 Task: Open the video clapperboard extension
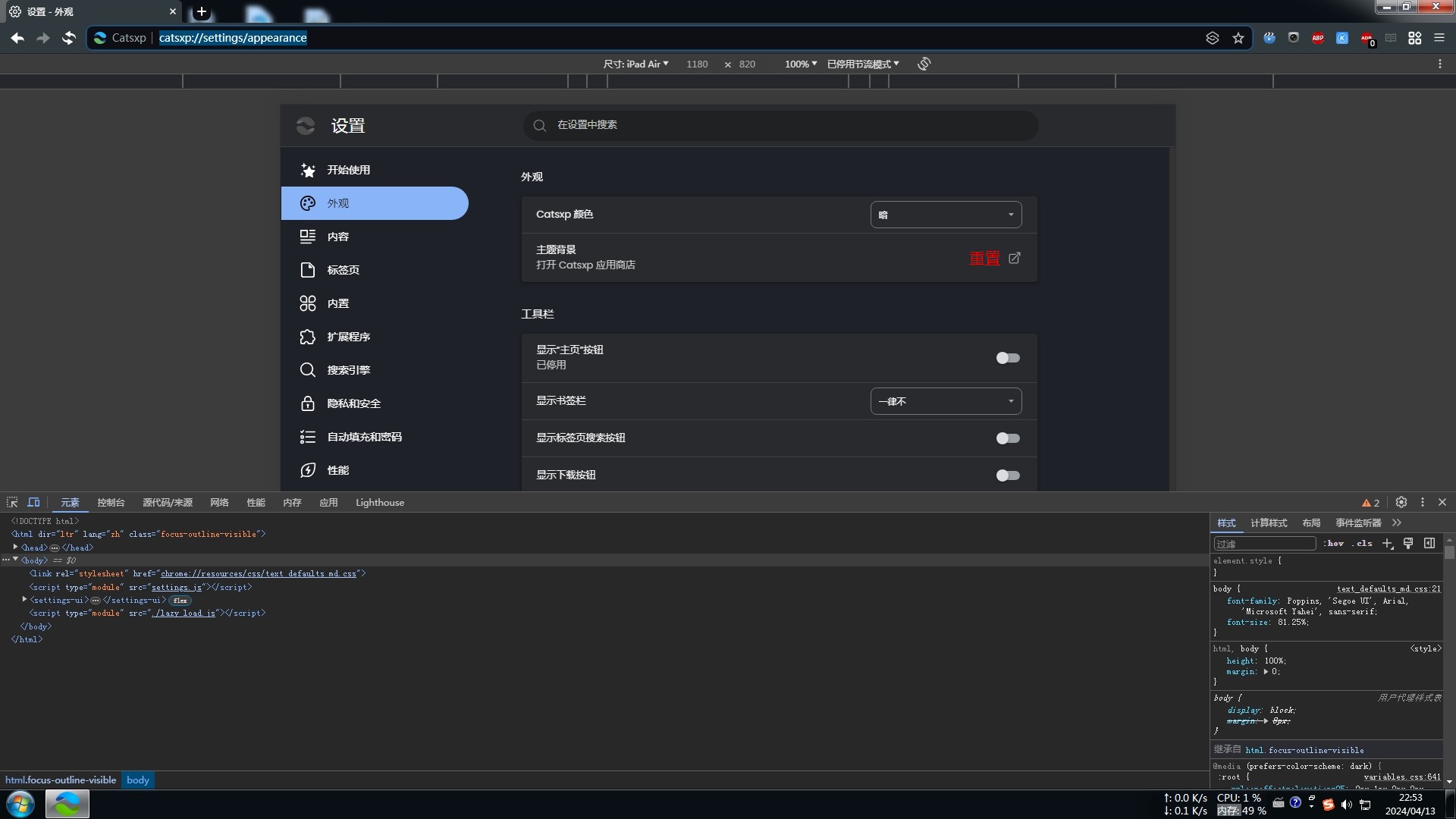click(x=1269, y=38)
